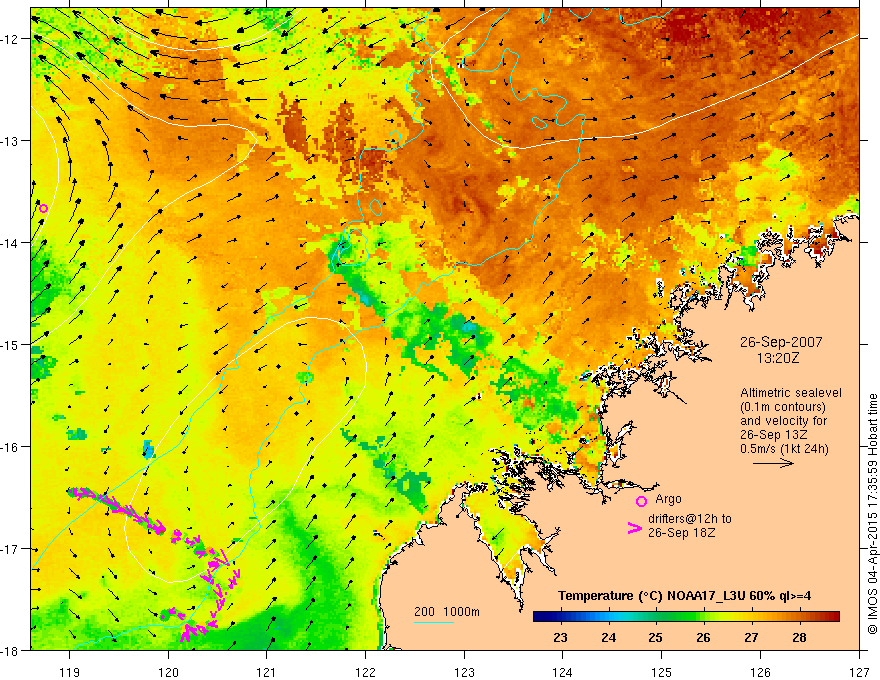The height and width of the screenshot is (680, 880).
Task: Click the 'Argo' legend label
Action: click(668, 499)
